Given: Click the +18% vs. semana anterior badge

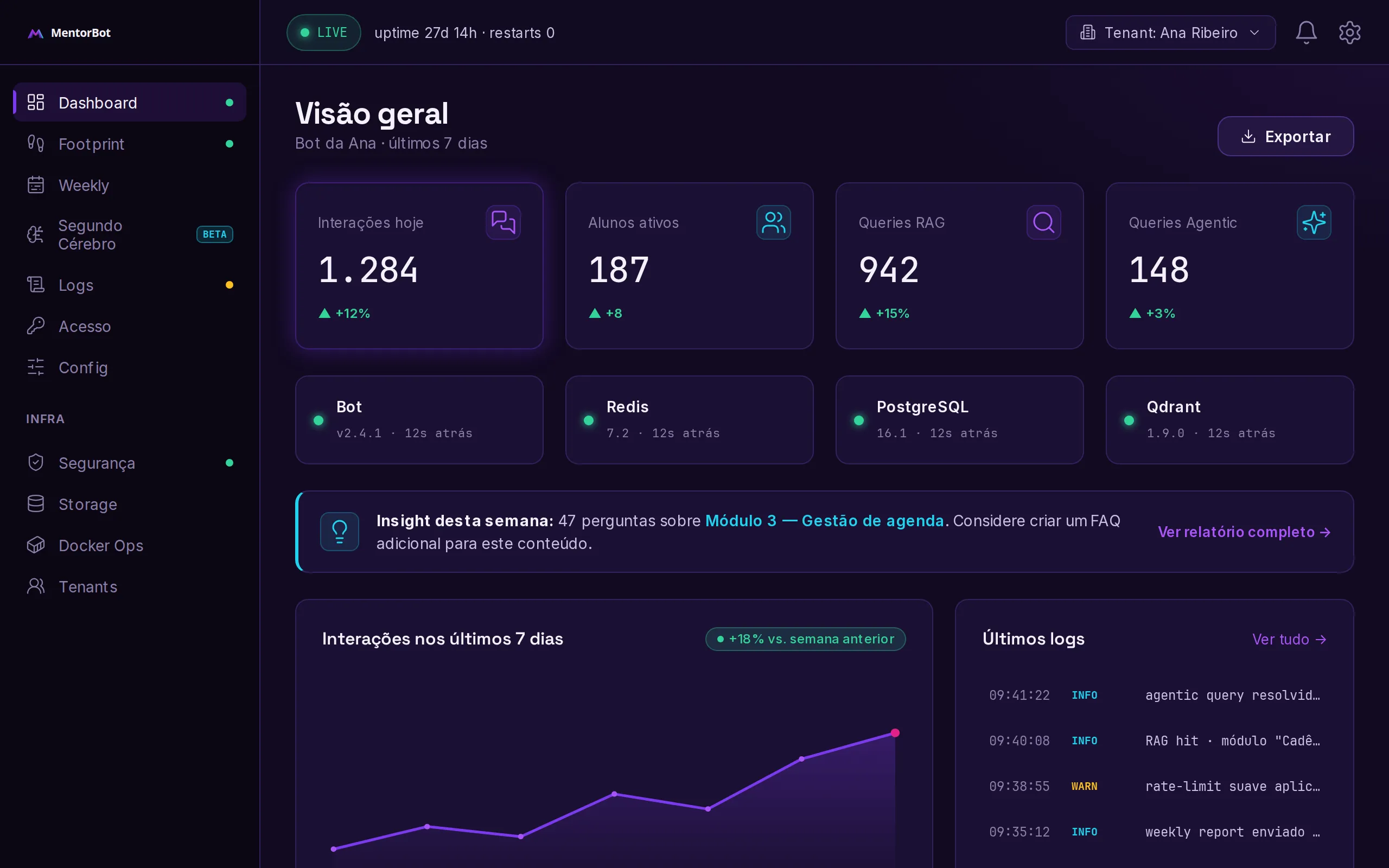Looking at the screenshot, I should pos(805,639).
